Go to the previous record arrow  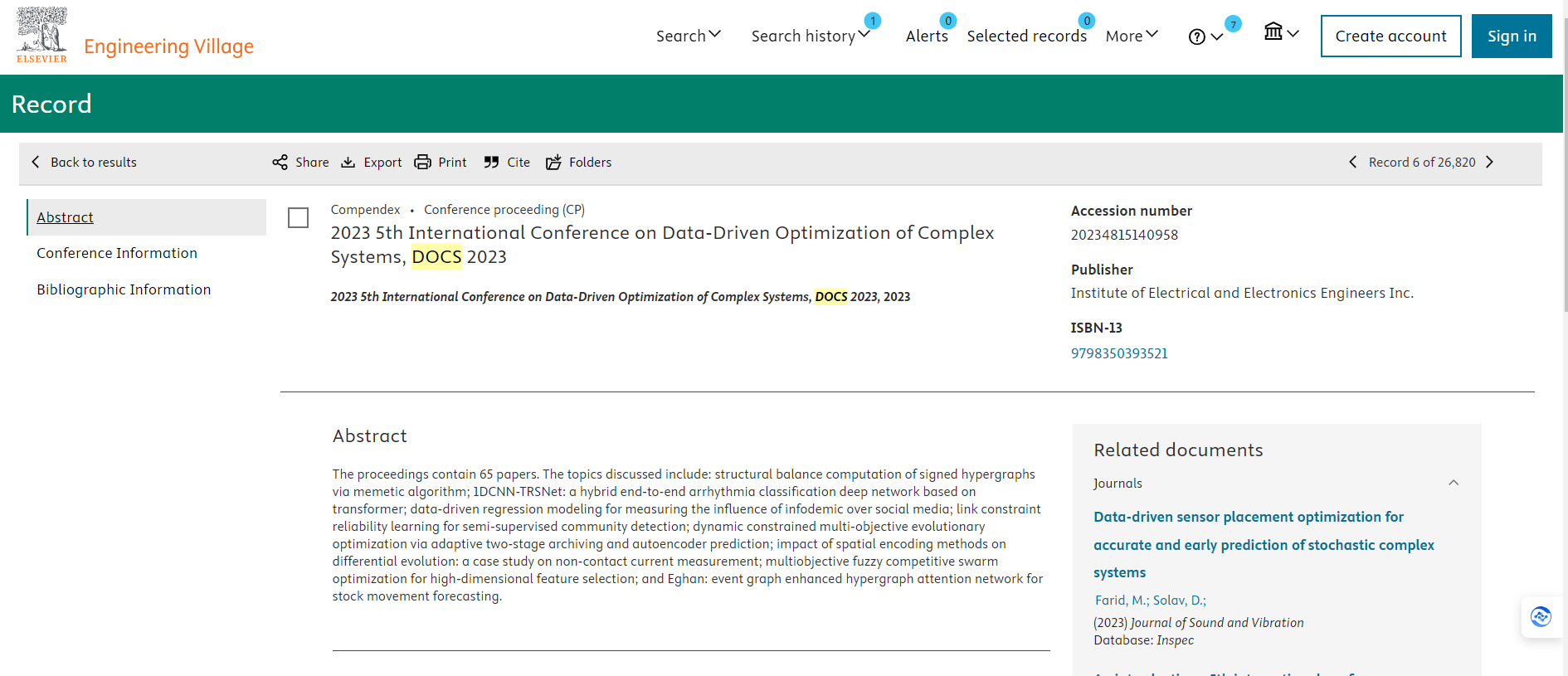pos(1353,163)
